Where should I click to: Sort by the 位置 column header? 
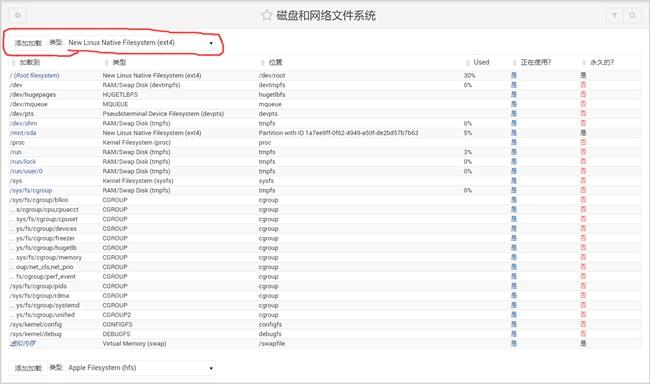click(x=275, y=63)
